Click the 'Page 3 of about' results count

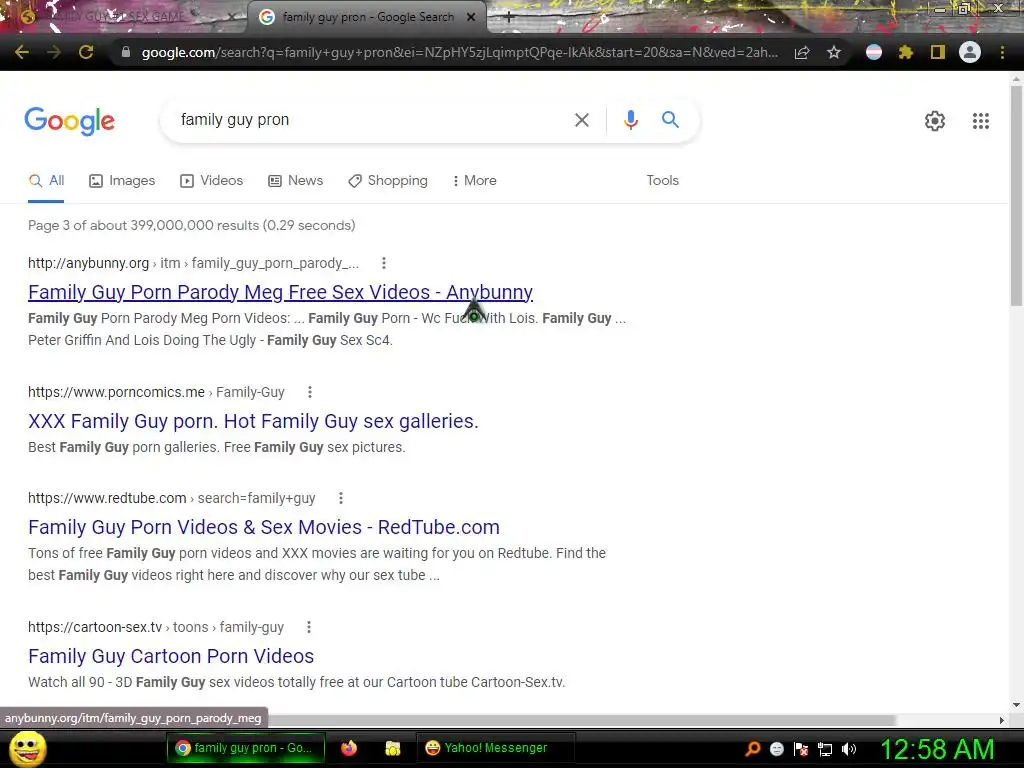[191, 225]
